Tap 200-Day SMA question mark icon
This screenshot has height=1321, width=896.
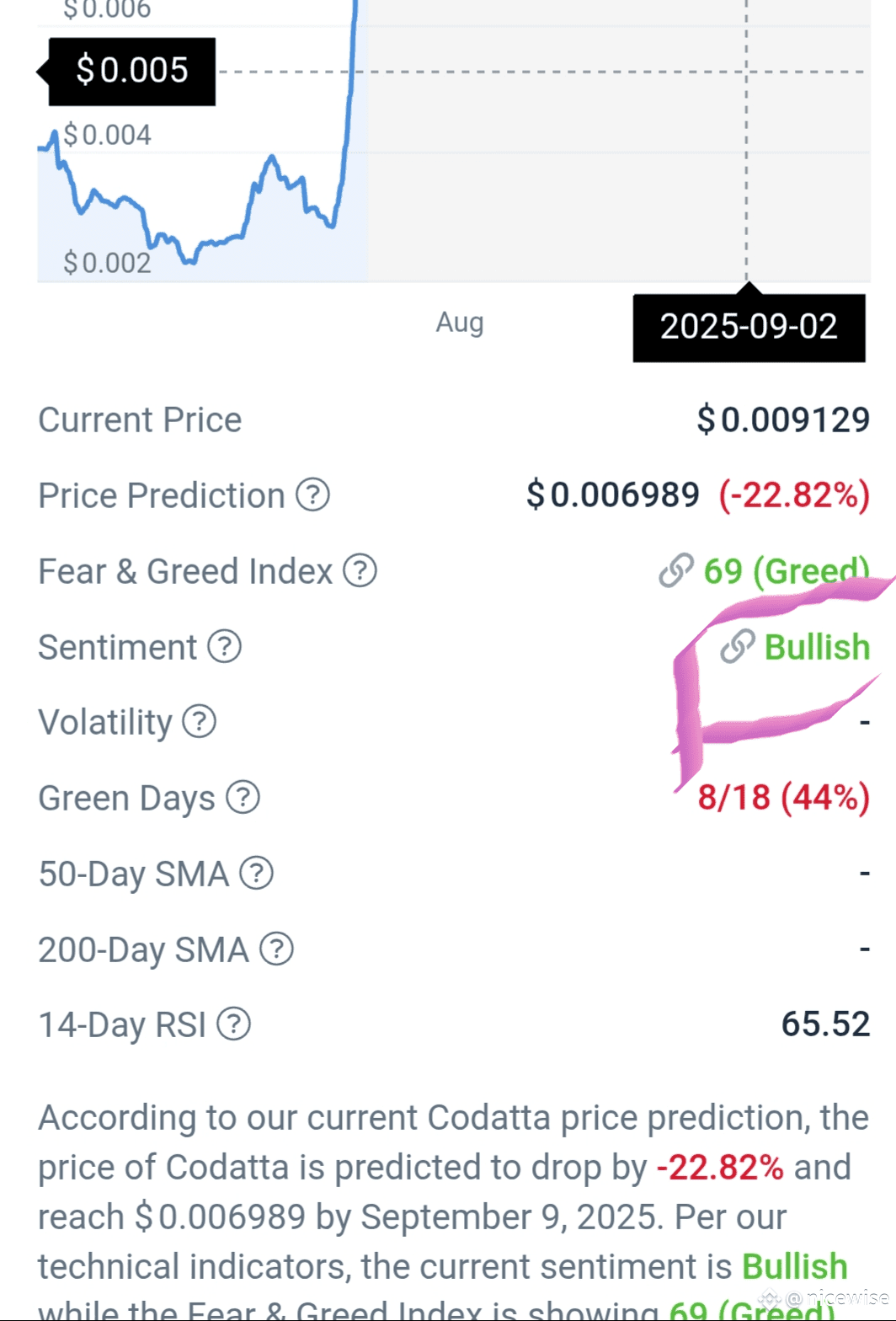click(276, 949)
